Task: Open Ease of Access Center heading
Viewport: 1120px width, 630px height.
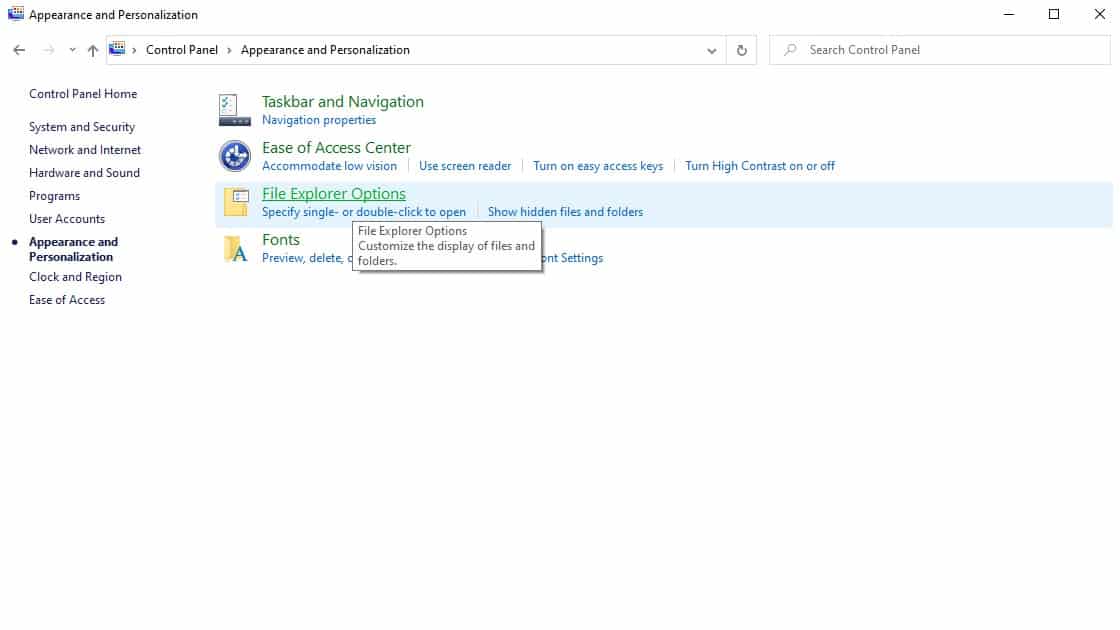Action: coord(336,148)
